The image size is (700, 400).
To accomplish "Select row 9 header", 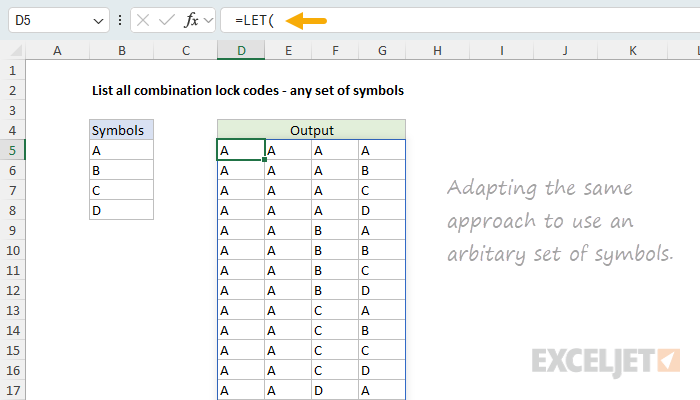I will 12,230.
